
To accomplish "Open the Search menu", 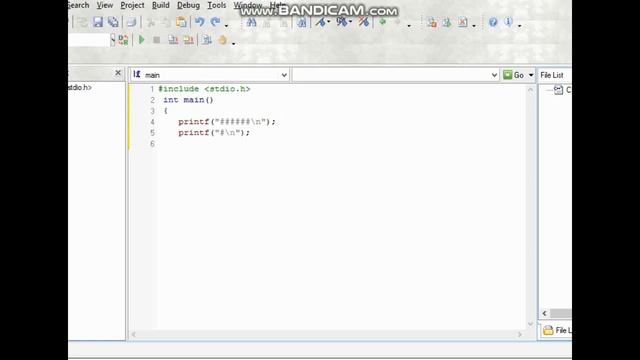I will click(x=79, y=5).
